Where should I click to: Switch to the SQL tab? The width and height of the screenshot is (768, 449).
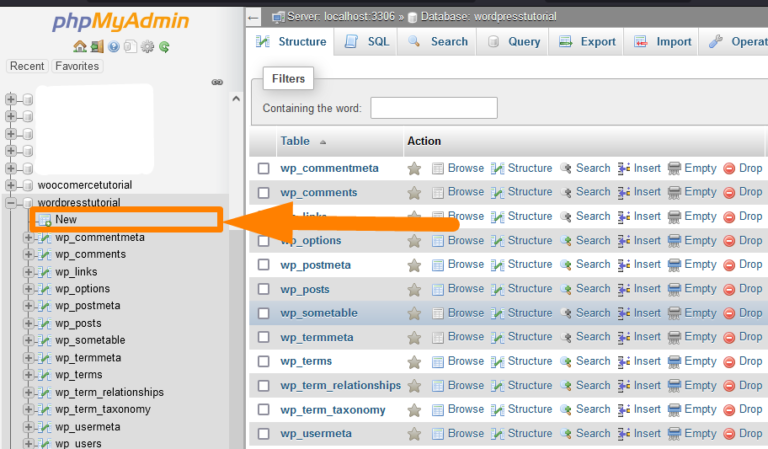tap(367, 42)
